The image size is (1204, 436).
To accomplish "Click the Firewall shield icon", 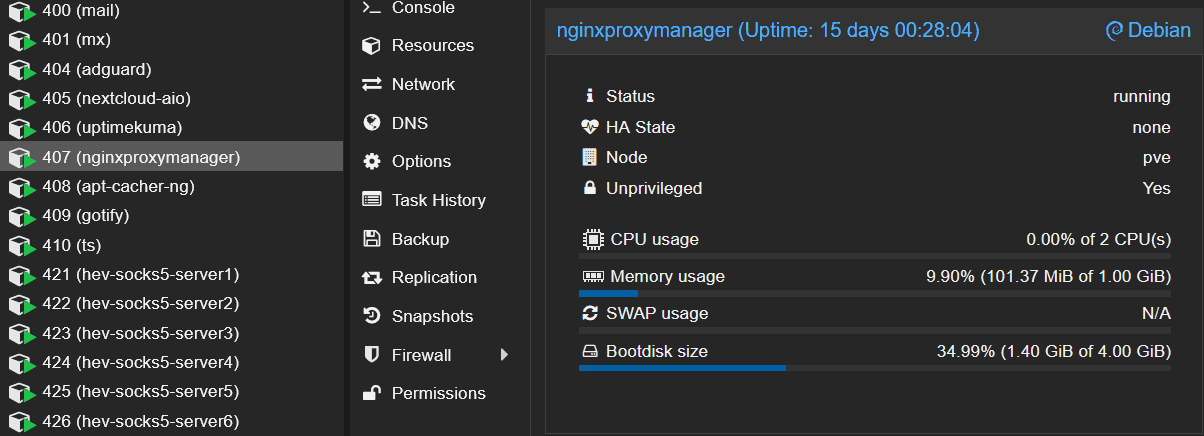I will pos(372,355).
